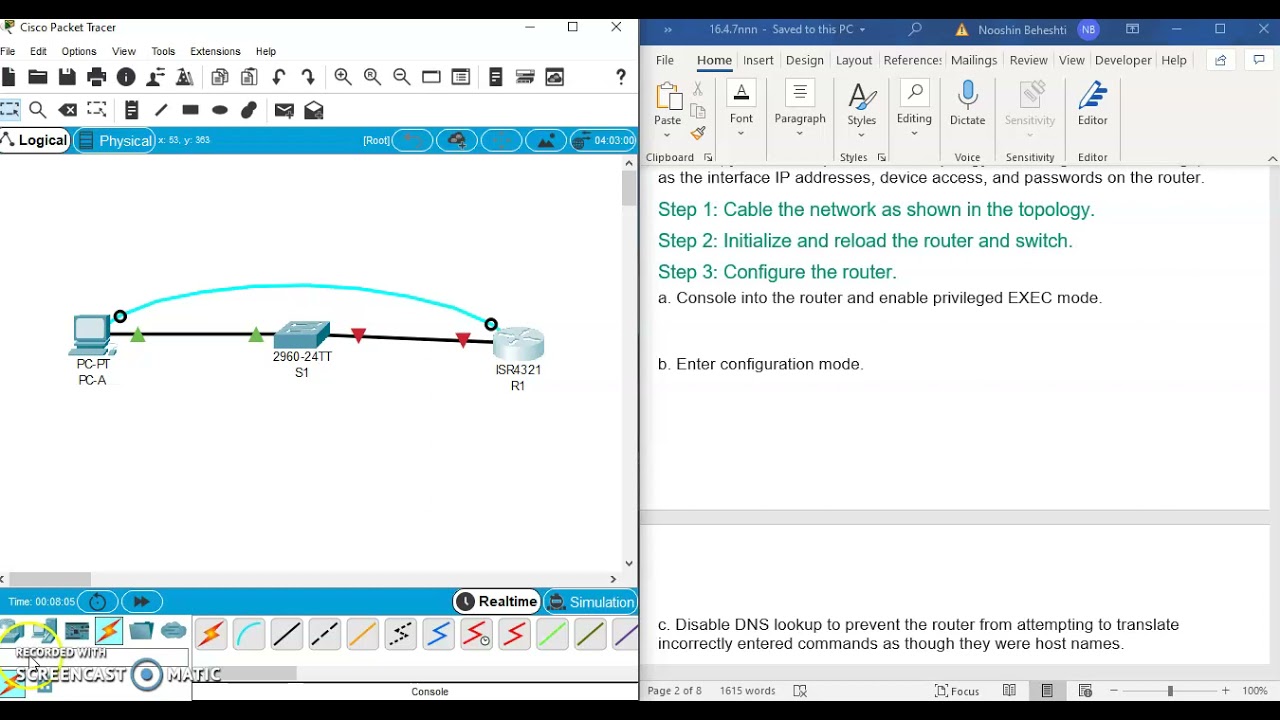Click the PC-A device

click(92, 335)
